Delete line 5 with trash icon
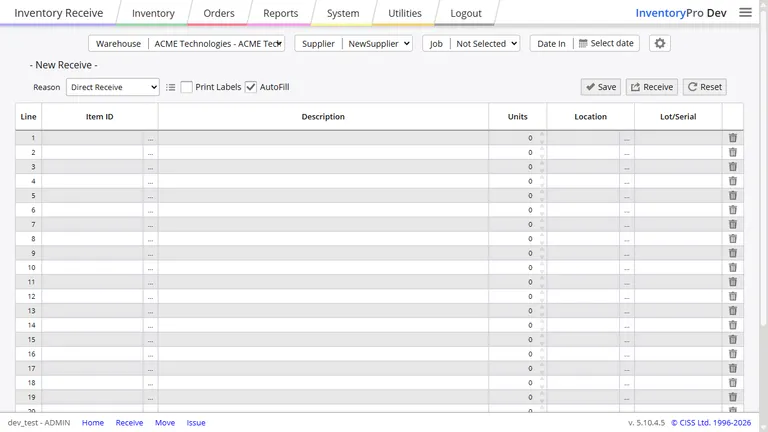This screenshot has width=768, height=432. pyautogui.click(x=733, y=195)
